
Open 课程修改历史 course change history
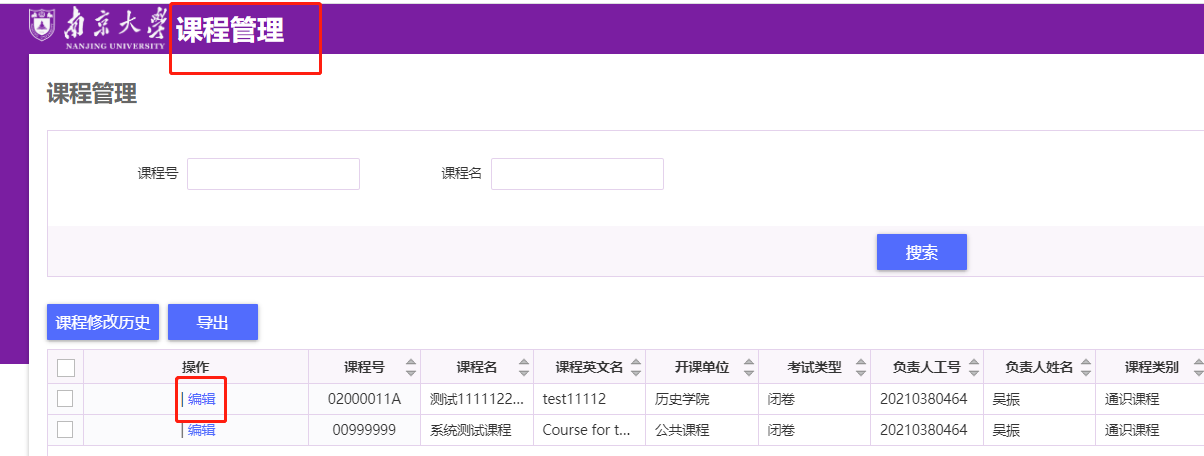[103, 322]
